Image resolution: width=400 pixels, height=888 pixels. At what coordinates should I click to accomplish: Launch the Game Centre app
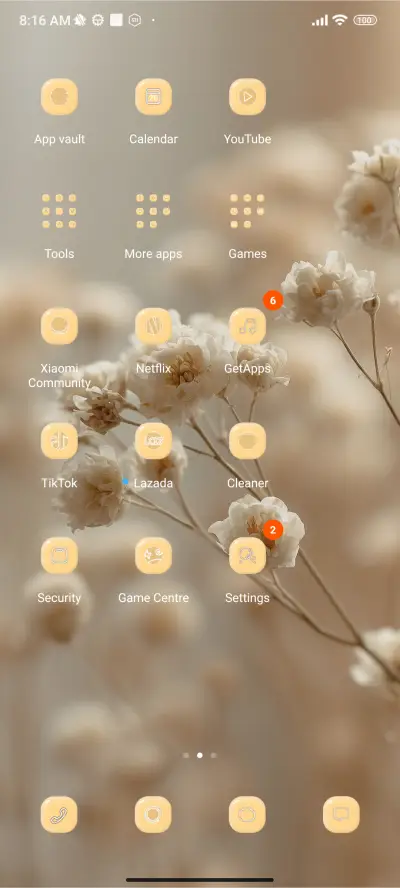(x=154, y=556)
